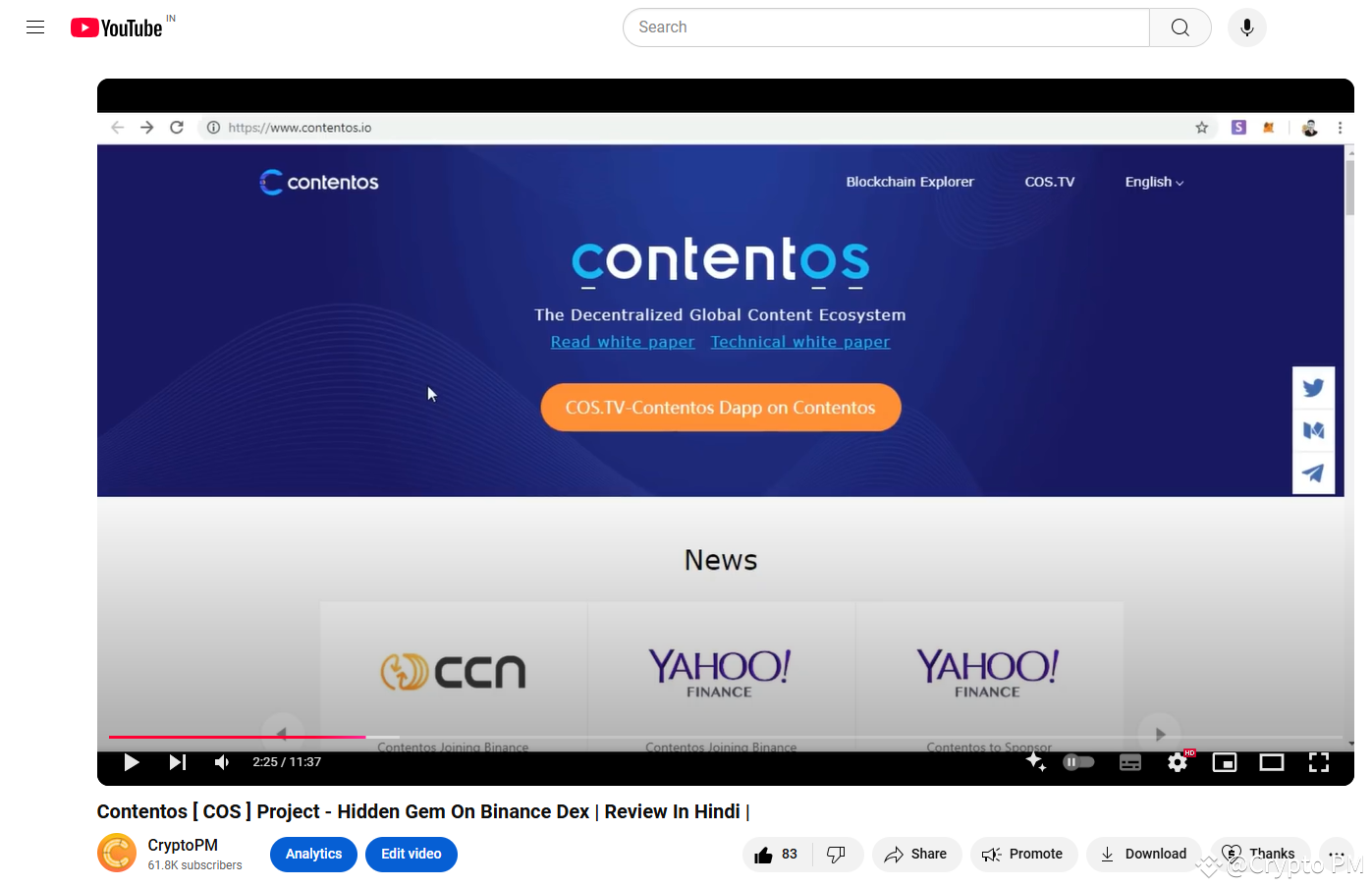Click the orange COS.TV-Contentos Dapp button
The height and width of the screenshot is (887, 1372).
(721, 408)
